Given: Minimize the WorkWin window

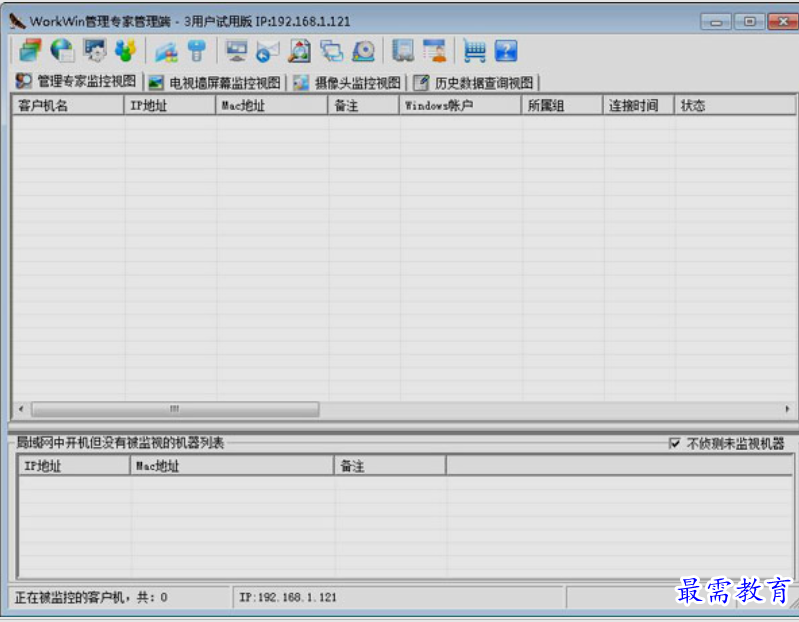Looking at the screenshot, I should (716, 22).
